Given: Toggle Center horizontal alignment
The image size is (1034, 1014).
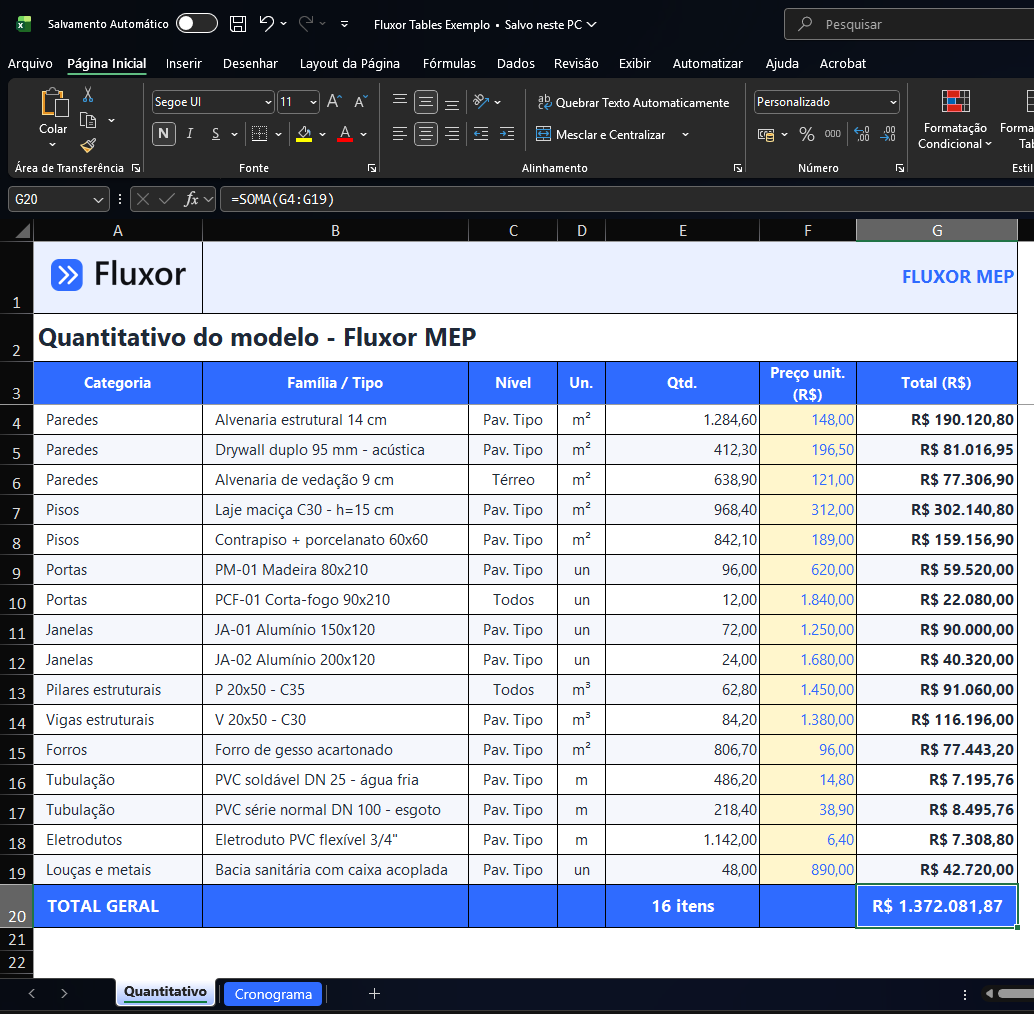Looking at the screenshot, I should [x=426, y=134].
